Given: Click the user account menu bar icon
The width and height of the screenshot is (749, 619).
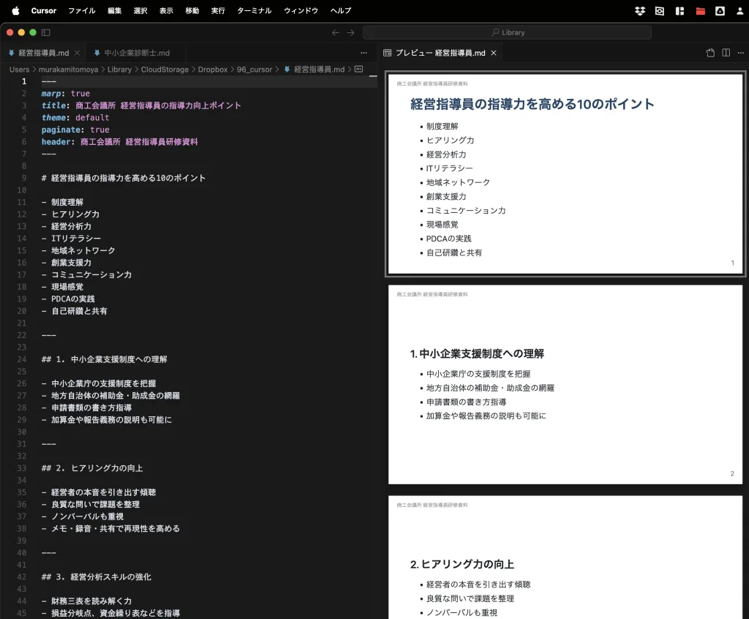Looking at the screenshot, I should [x=739, y=11].
